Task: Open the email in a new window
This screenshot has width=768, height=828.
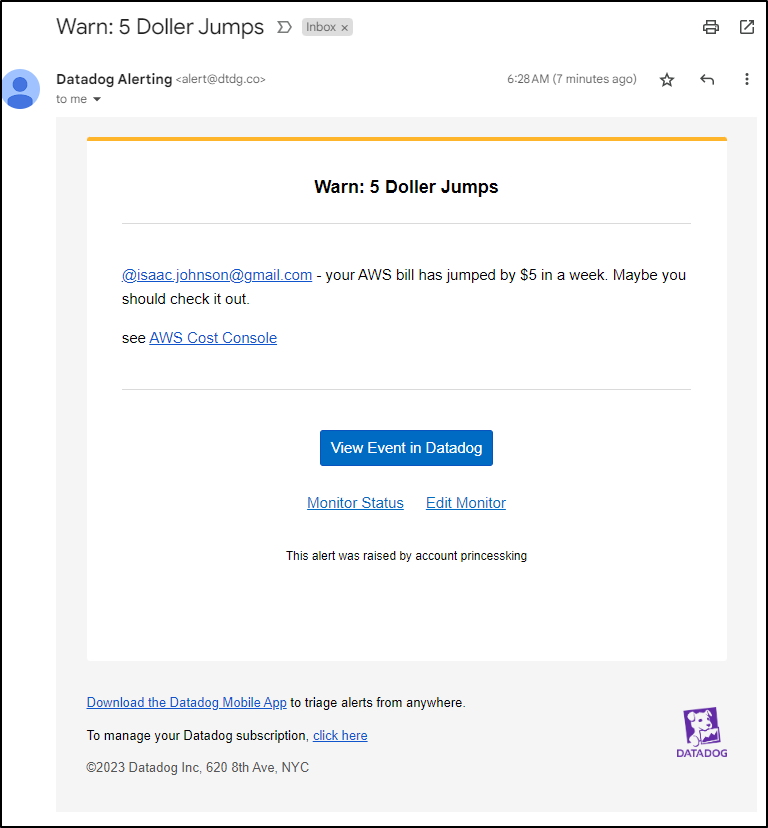Action: 746,27
